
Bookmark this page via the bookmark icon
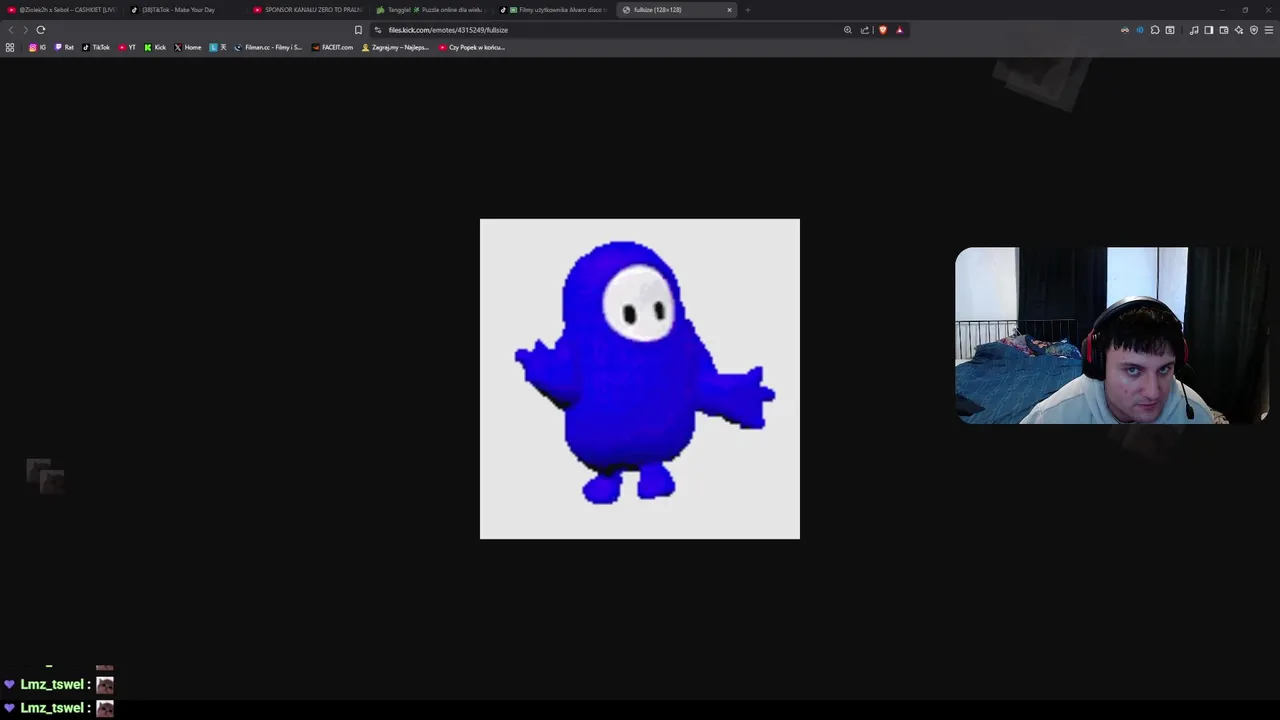click(358, 30)
